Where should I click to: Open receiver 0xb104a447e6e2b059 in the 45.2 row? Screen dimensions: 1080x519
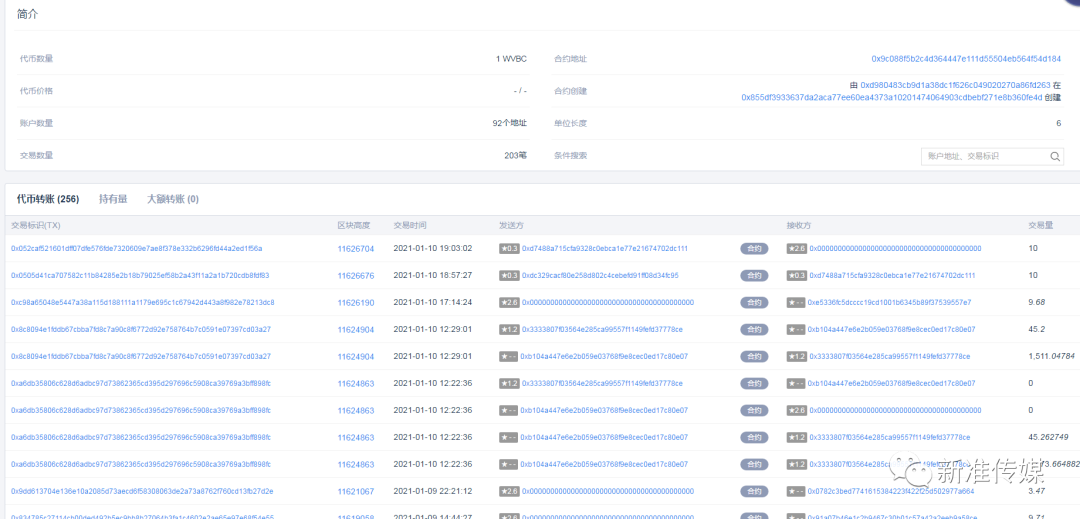(x=891, y=330)
